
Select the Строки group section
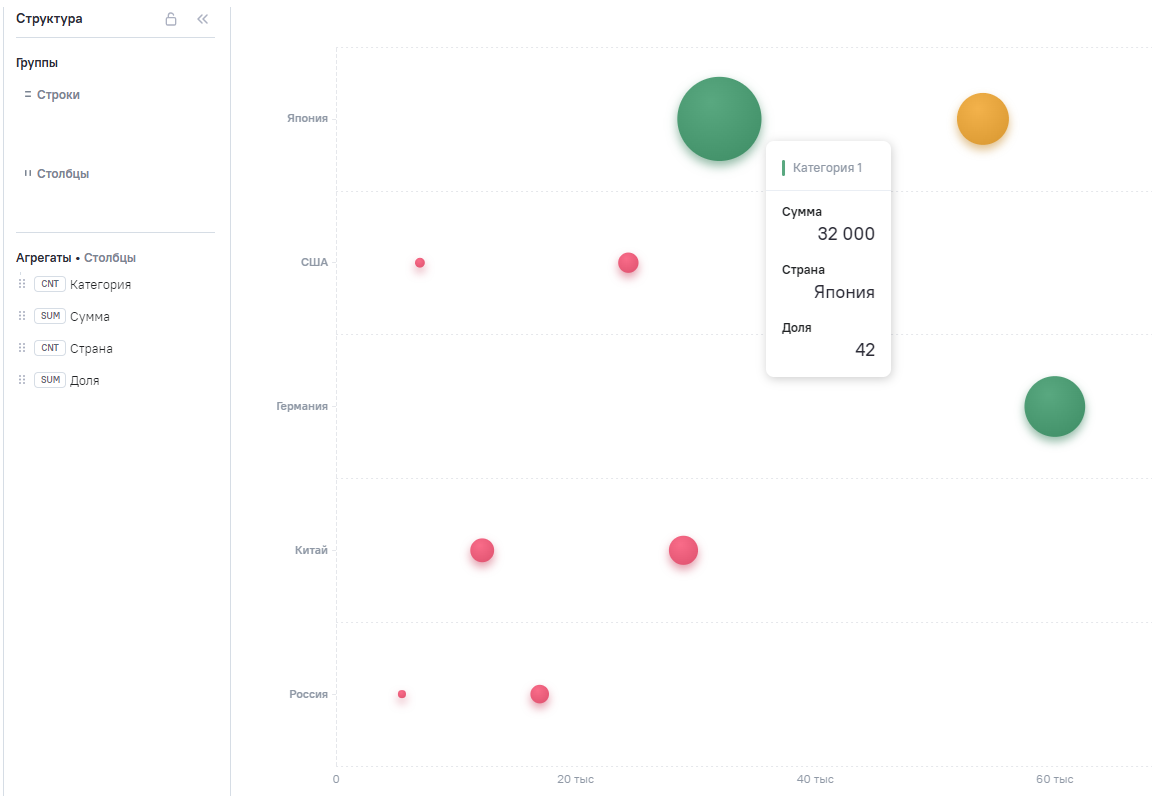(x=51, y=95)
